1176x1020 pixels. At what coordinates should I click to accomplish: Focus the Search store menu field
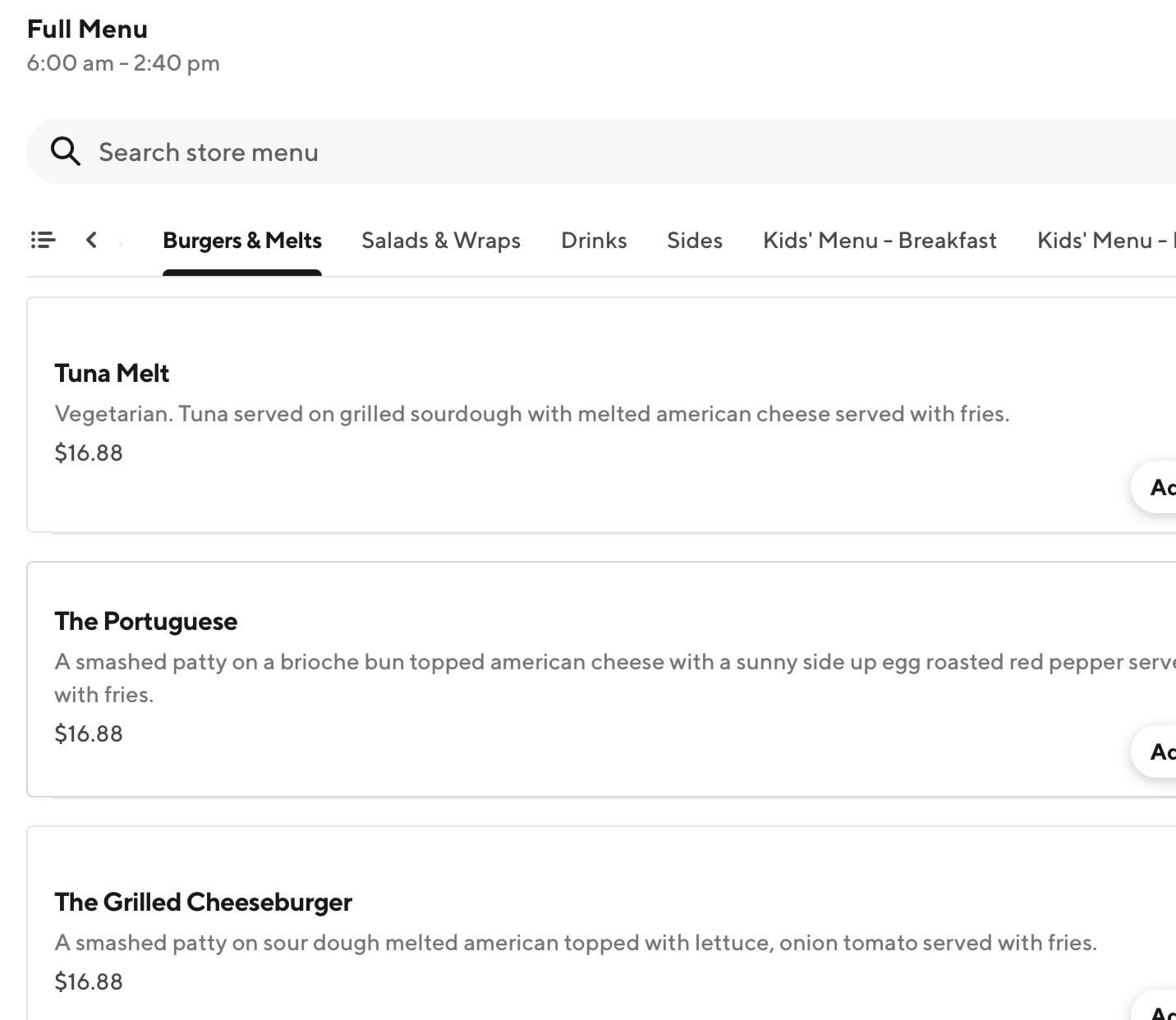575,152
